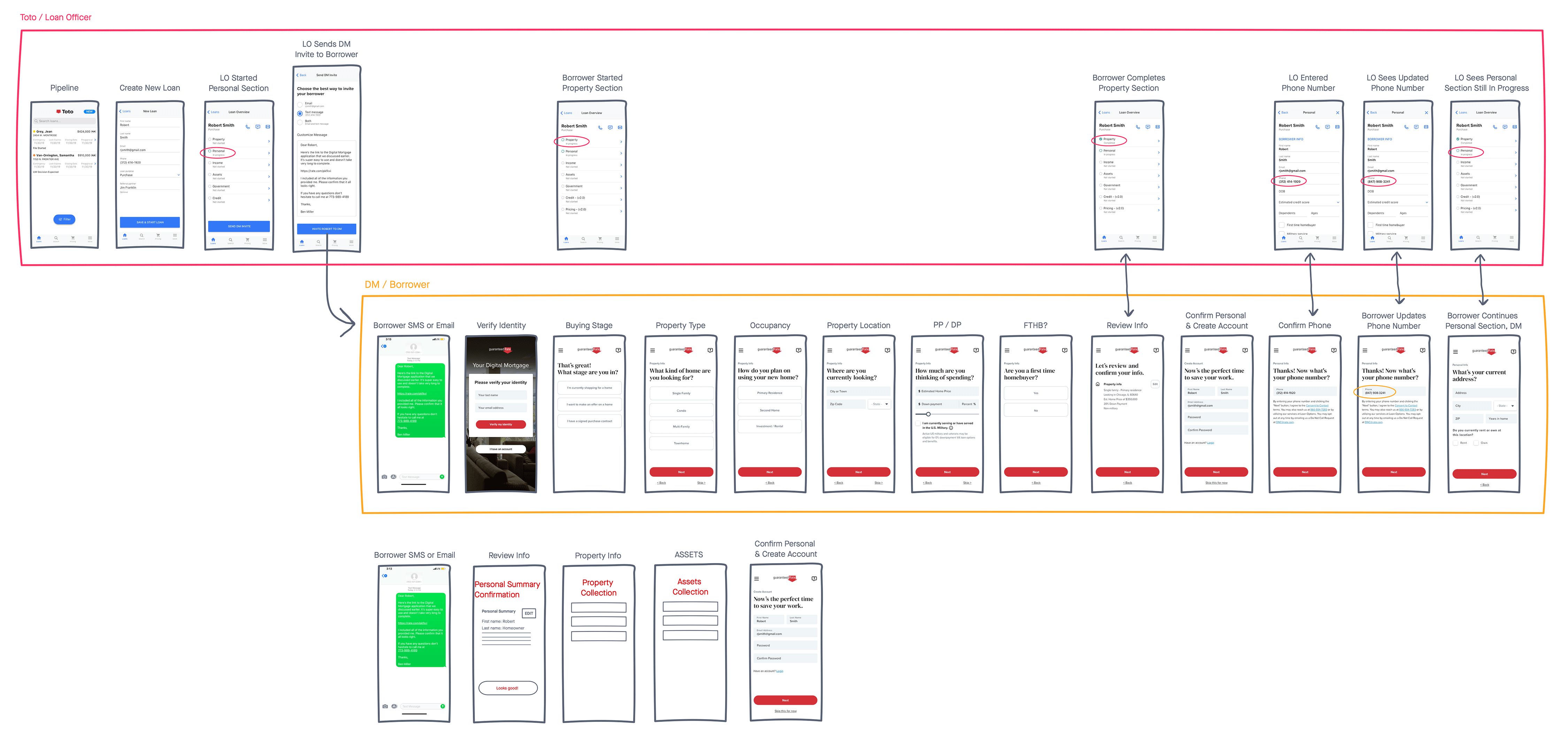This screenshot has height=739, width=1568.
Task: Check First time homebuyer in the LO Entered Phone Number screen
Action: coord(1282,225)
